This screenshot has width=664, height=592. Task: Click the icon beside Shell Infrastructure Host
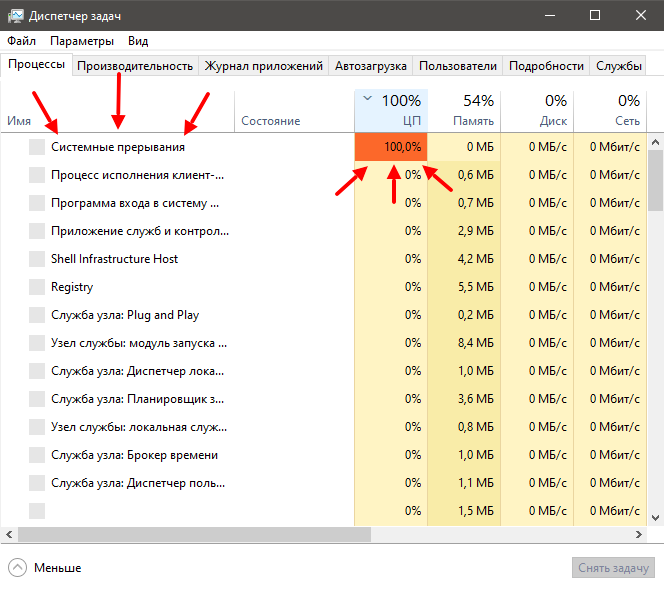pos(37,259)
